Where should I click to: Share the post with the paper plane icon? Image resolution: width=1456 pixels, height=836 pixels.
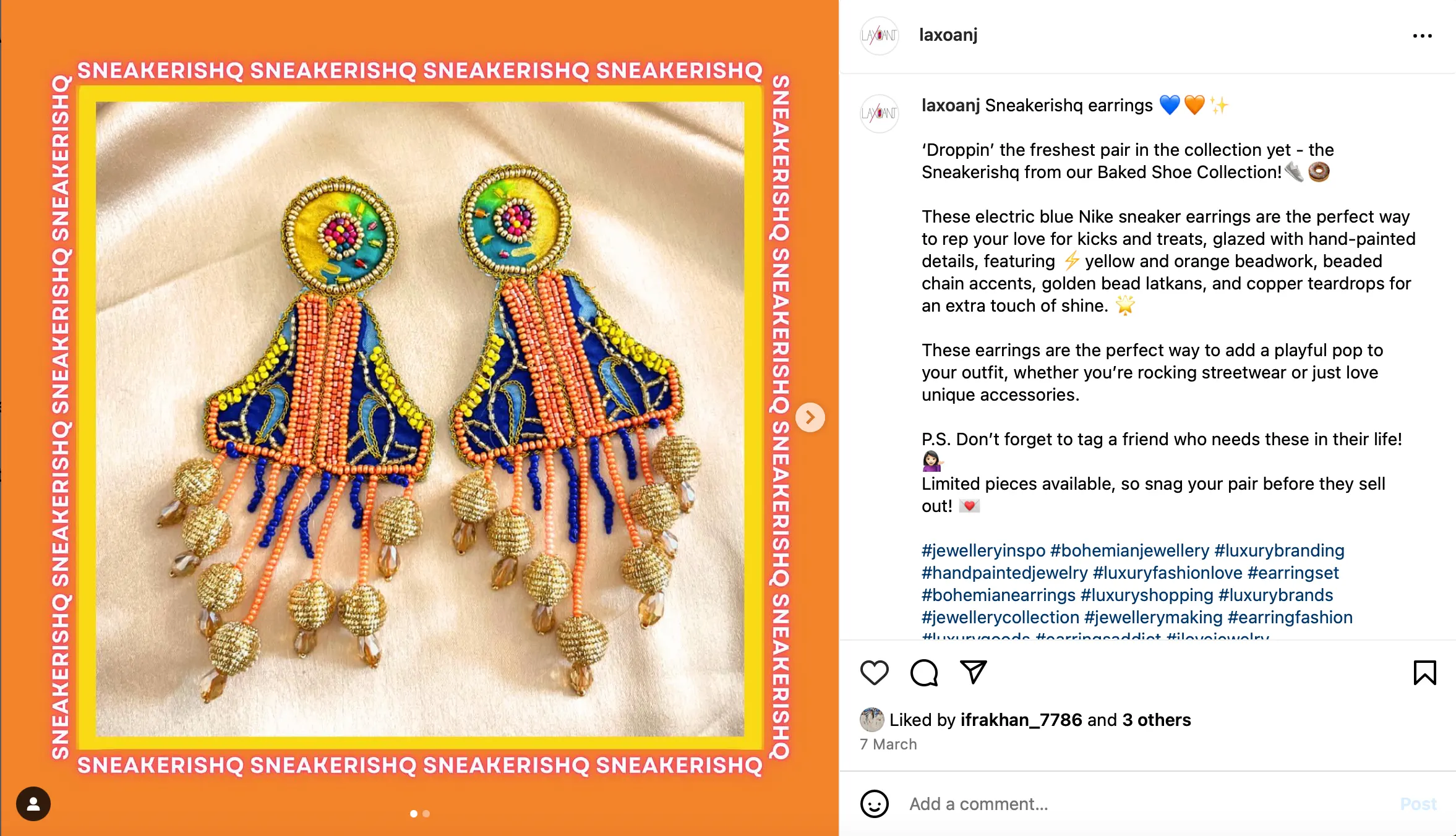[973, 672]
